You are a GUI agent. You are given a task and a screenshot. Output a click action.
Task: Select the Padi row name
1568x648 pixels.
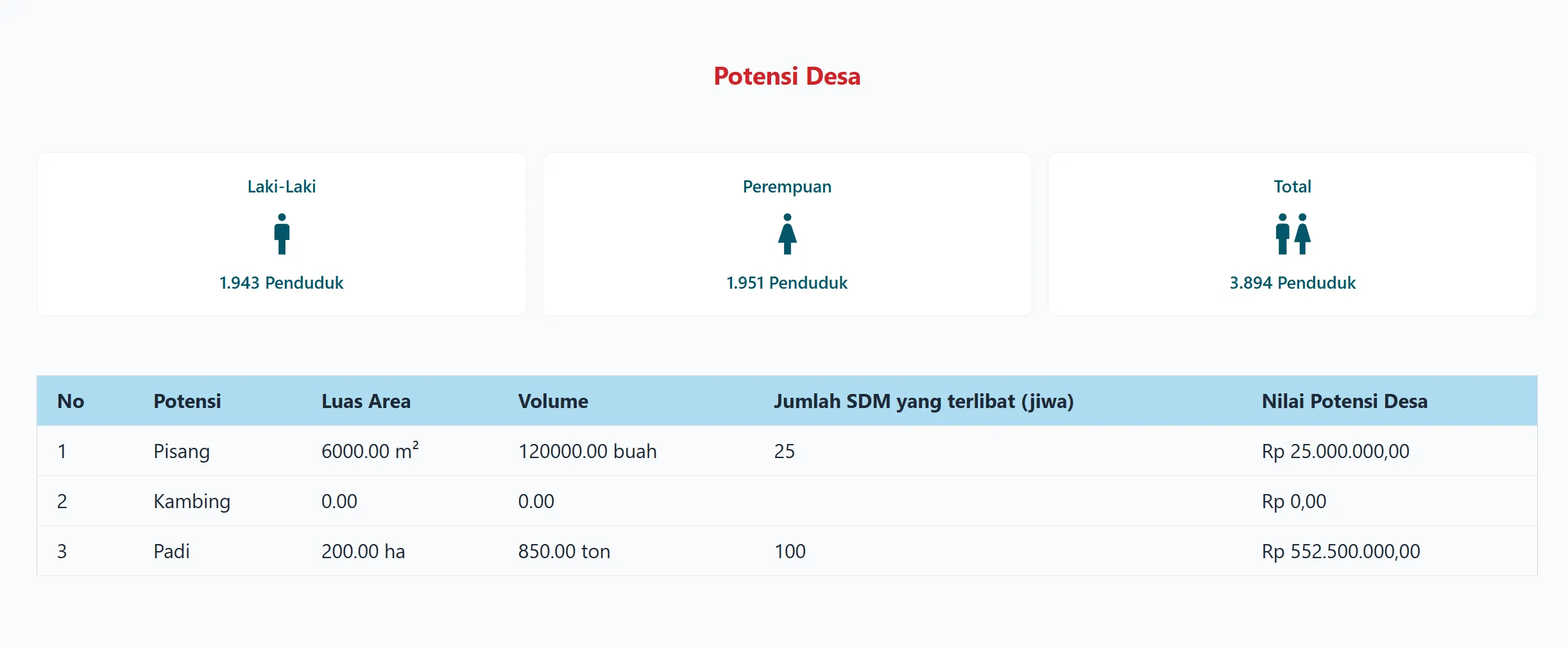point(171,552)
